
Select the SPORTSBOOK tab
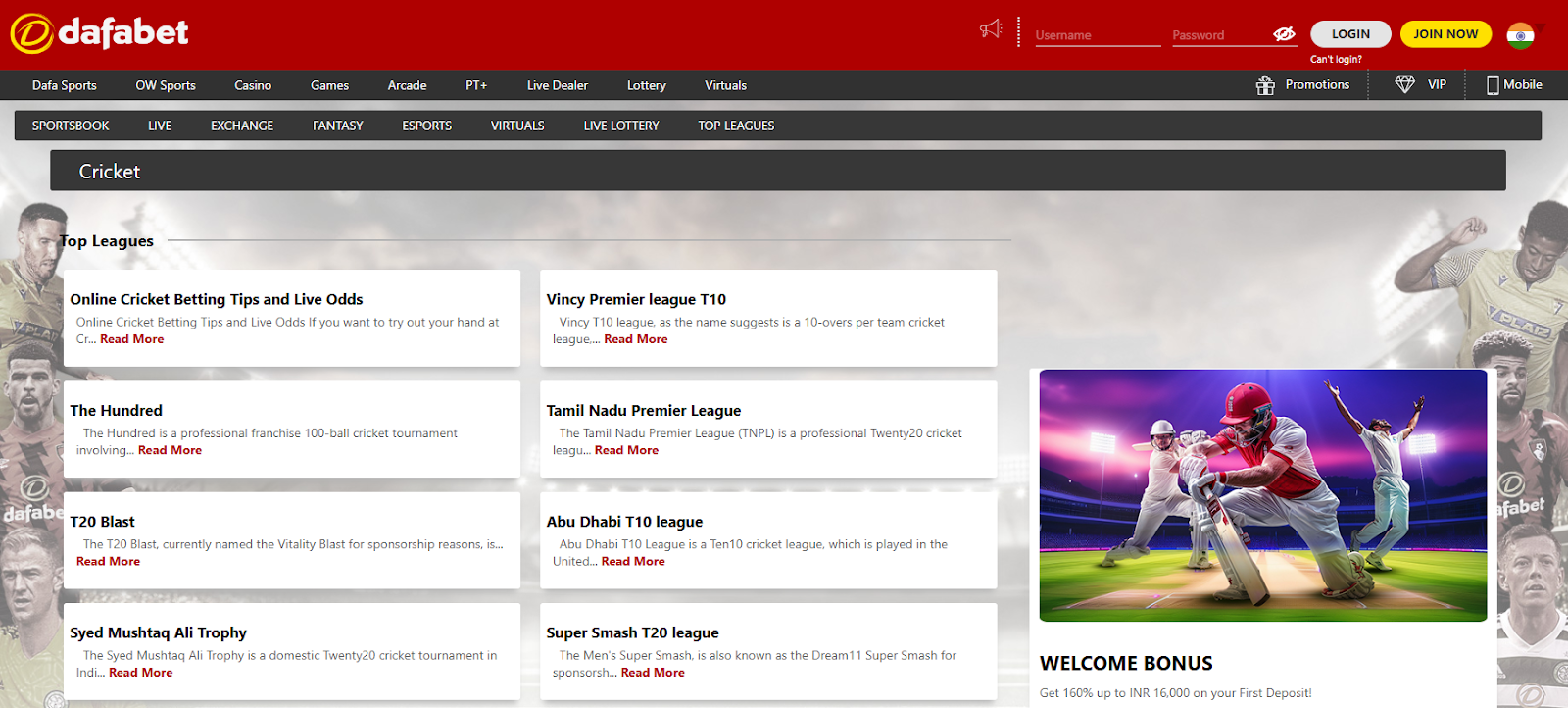71,126
